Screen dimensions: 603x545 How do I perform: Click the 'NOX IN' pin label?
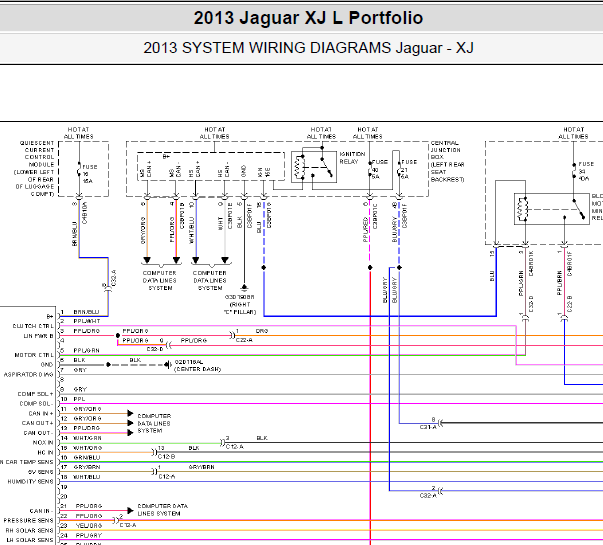(43, 443)
